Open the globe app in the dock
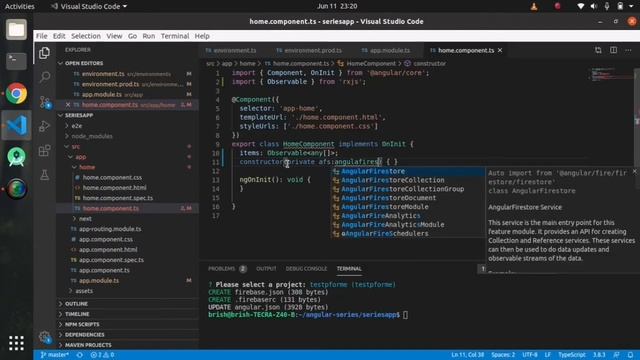 tap(16, 189)
